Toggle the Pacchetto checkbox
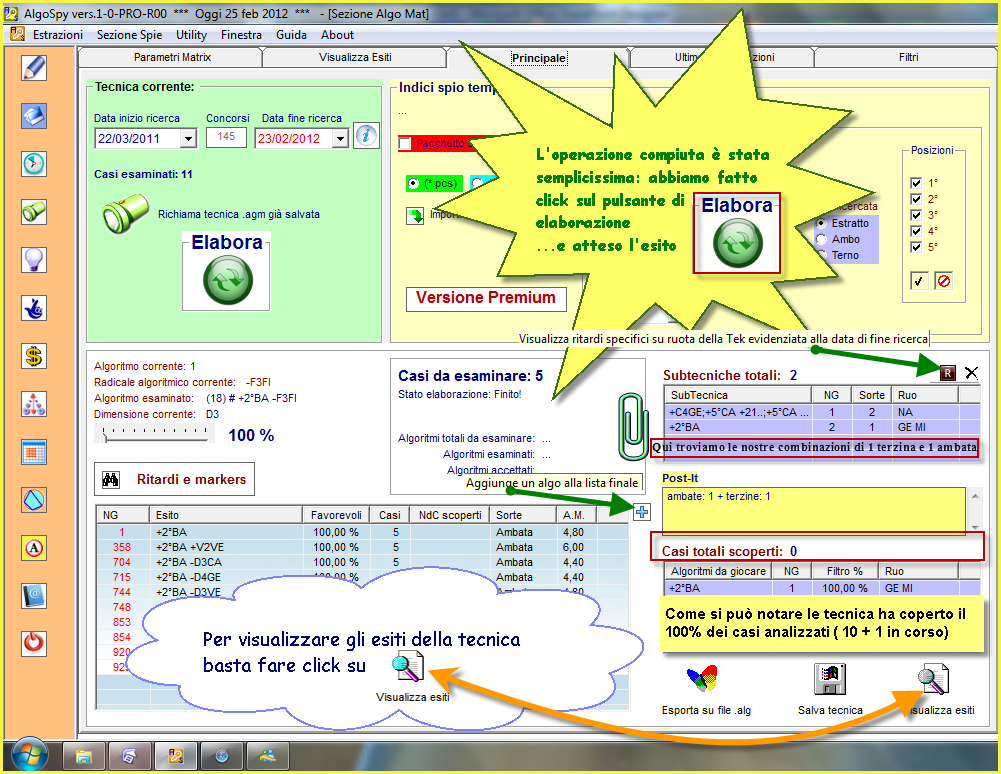 (404, 144)
